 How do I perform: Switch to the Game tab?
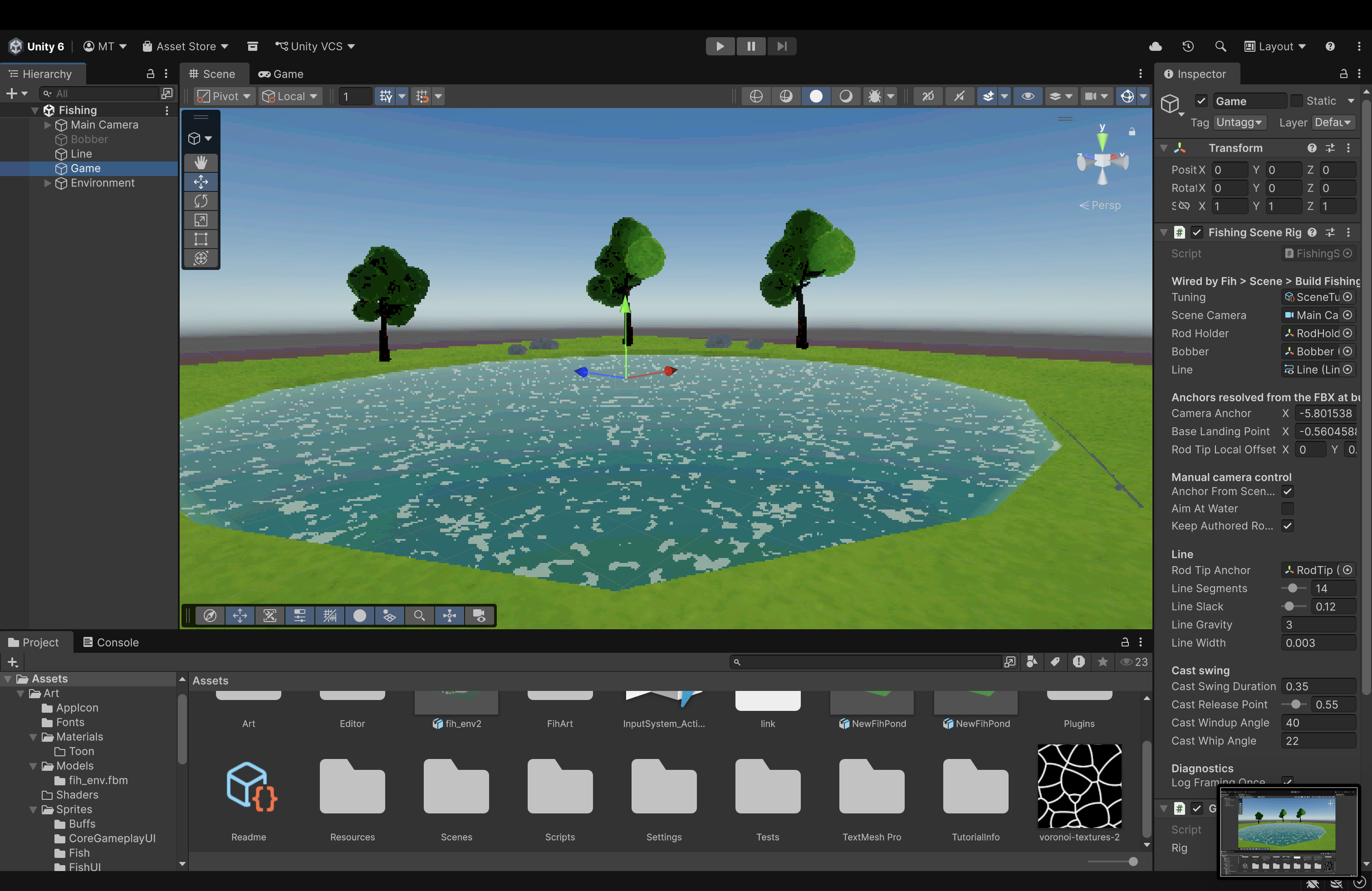click(281, 74)
